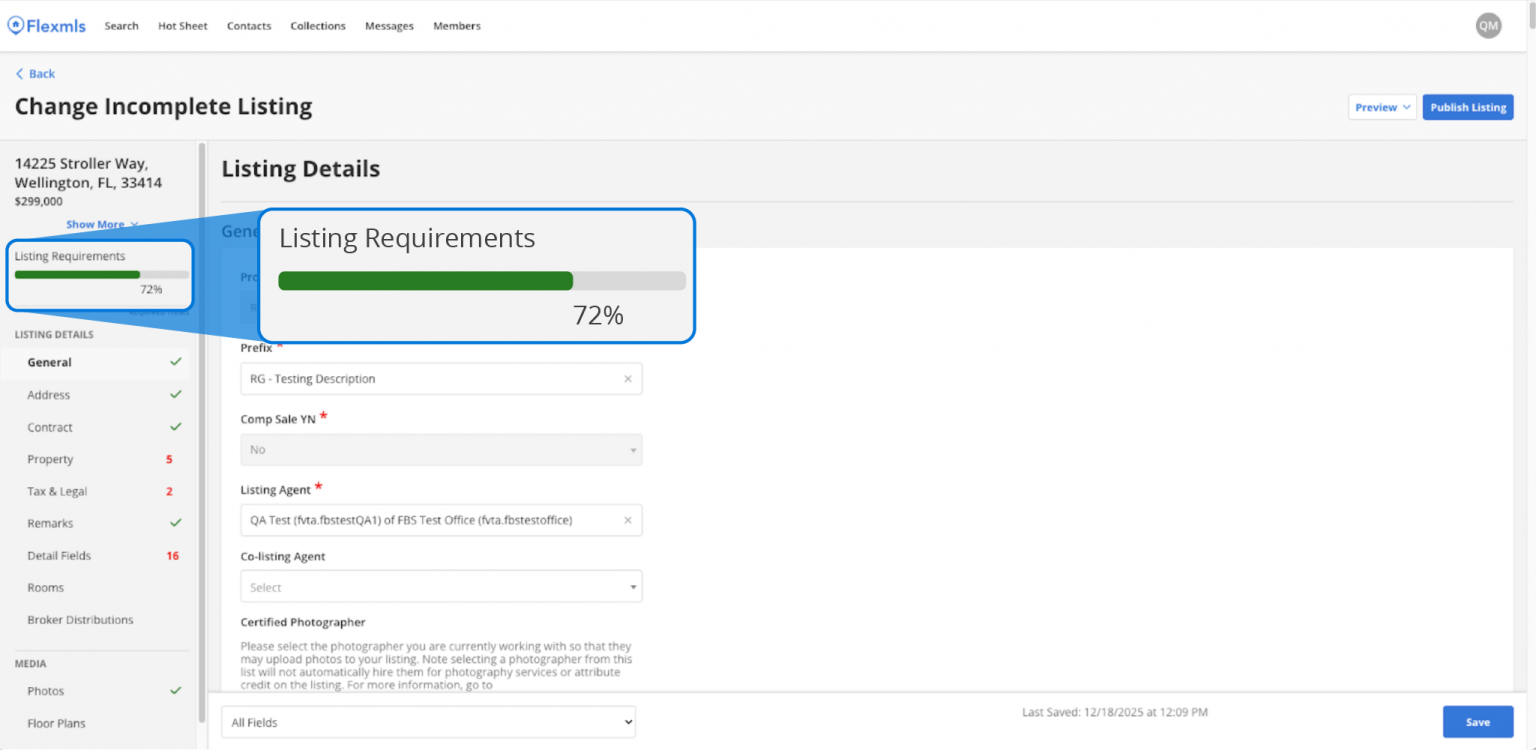Click the red 2 count beside Tax & Legal
The image size is (1536, 750).
[169, 491]
